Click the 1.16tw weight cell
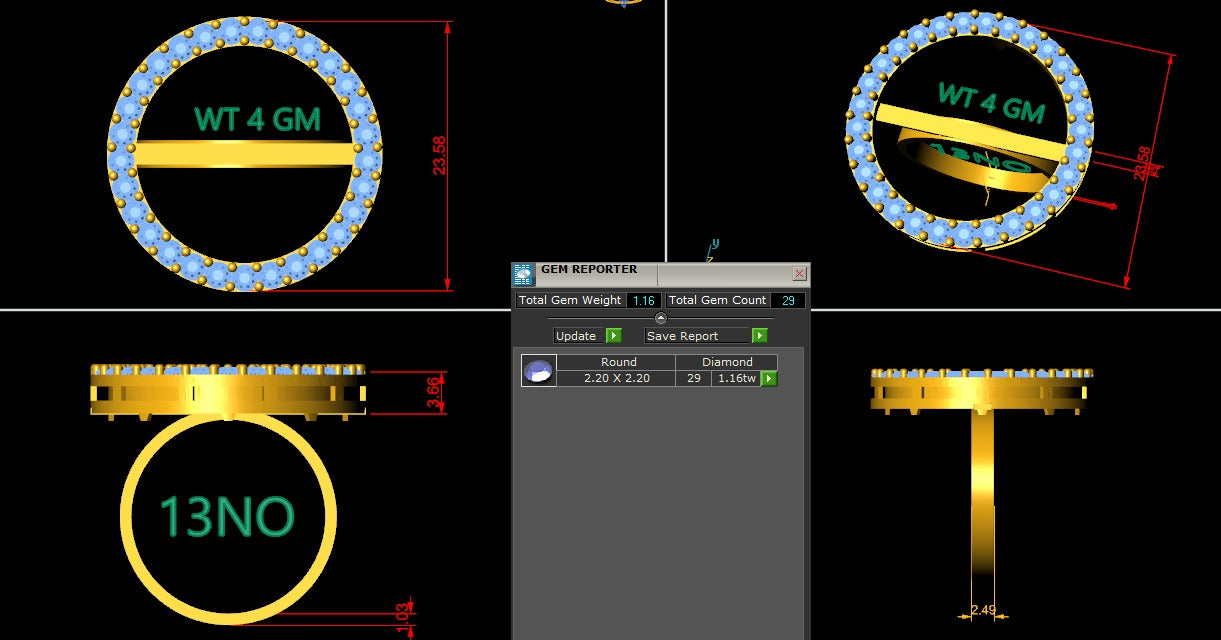 [x=735, y=379]
